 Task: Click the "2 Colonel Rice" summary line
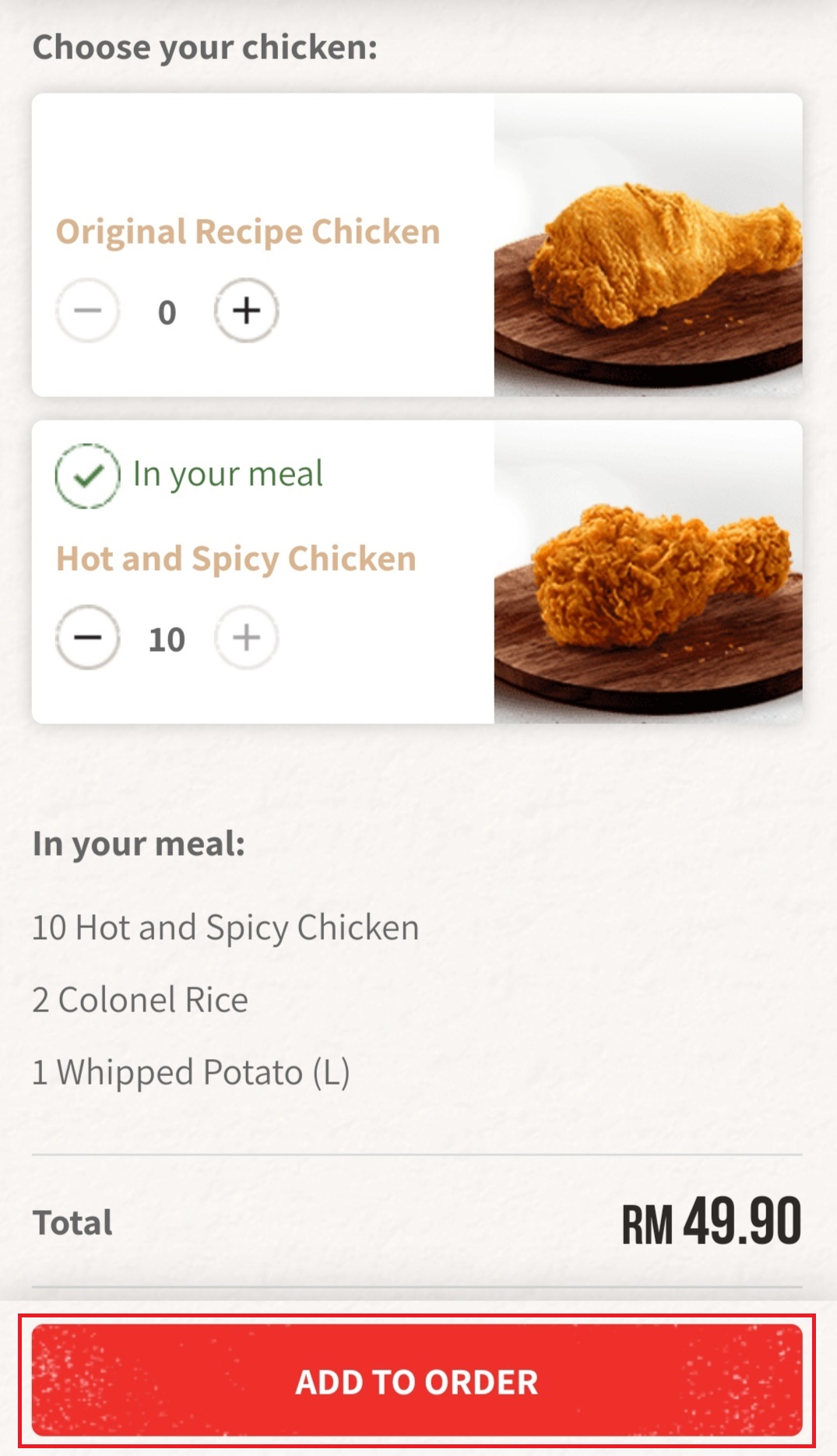[x=140, y=1000]
